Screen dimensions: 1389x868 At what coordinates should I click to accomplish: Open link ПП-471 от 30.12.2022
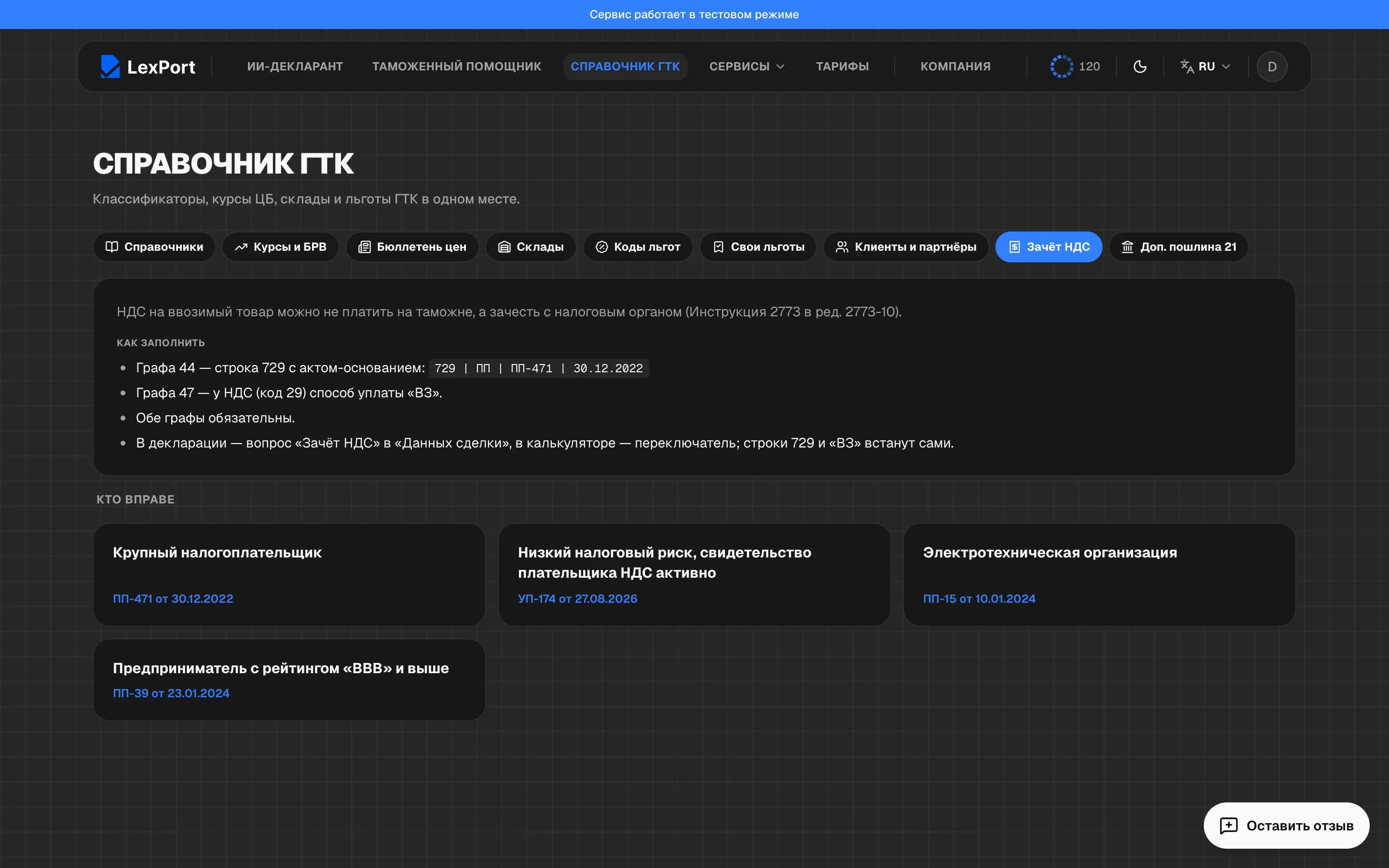pos(173,599)
